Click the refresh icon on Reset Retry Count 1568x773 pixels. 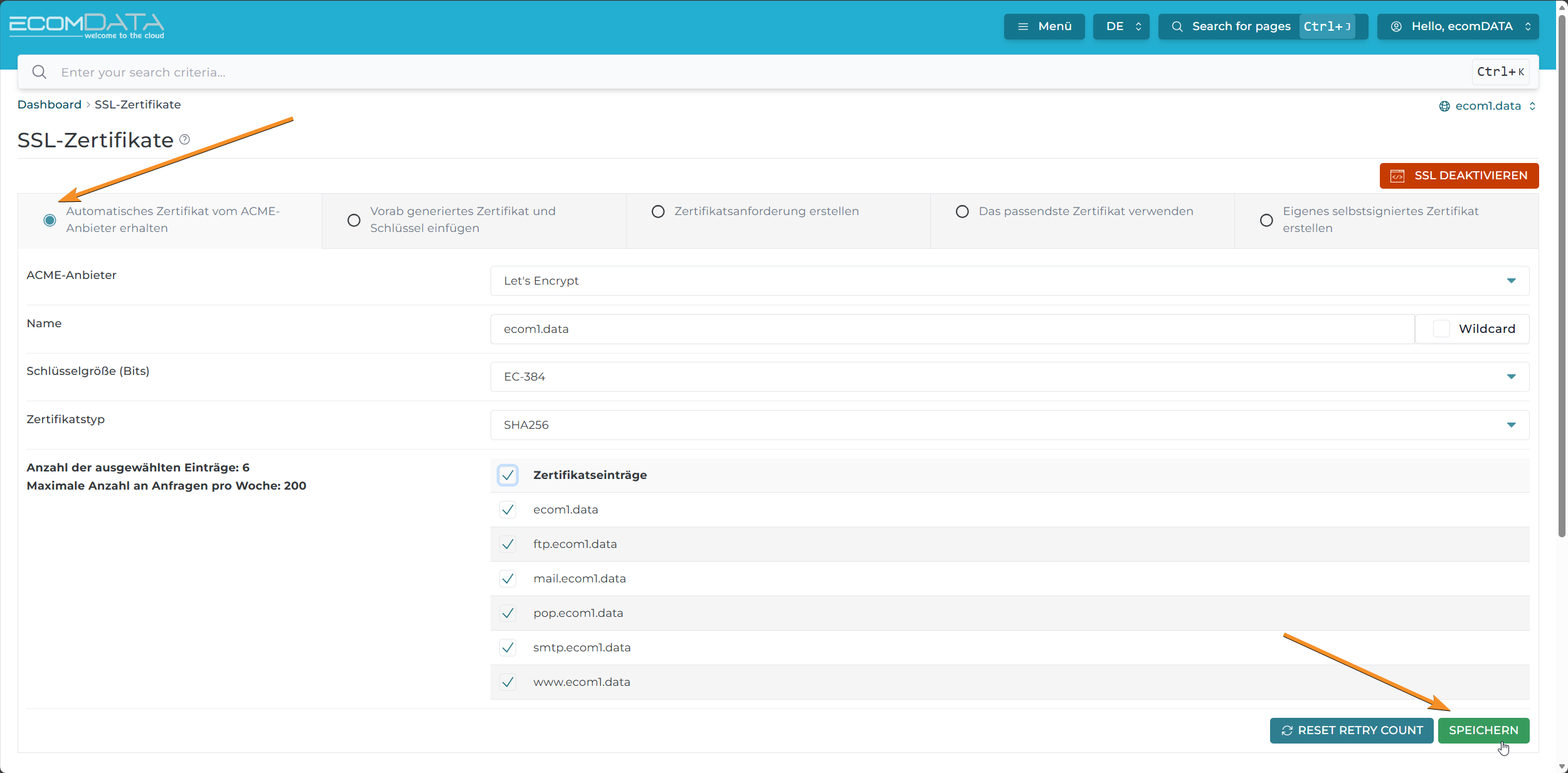coord(1287,730)
